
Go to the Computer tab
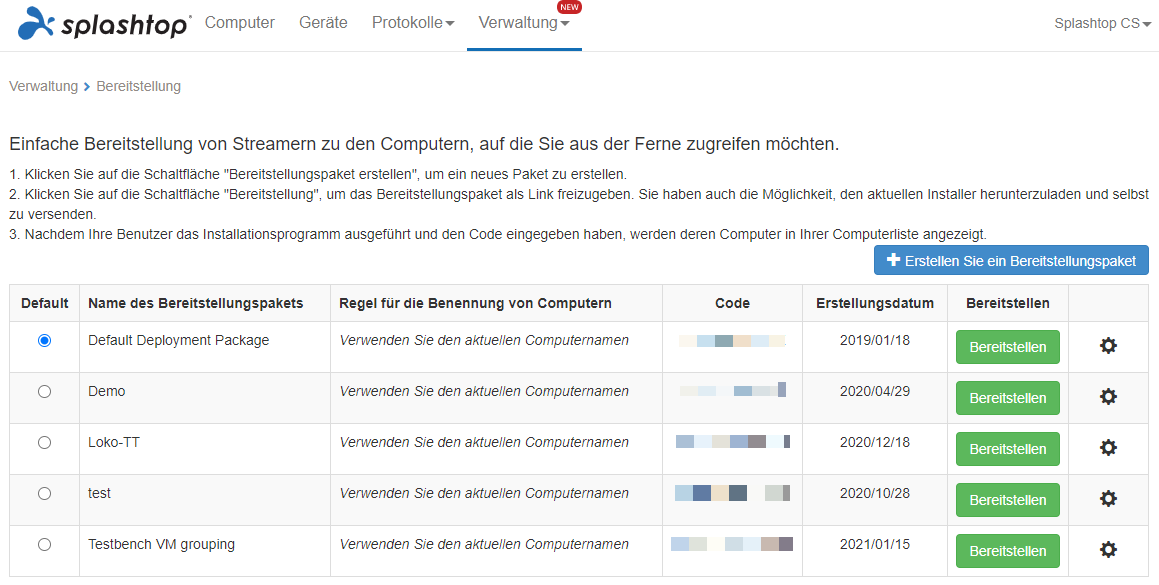point(239,23)
